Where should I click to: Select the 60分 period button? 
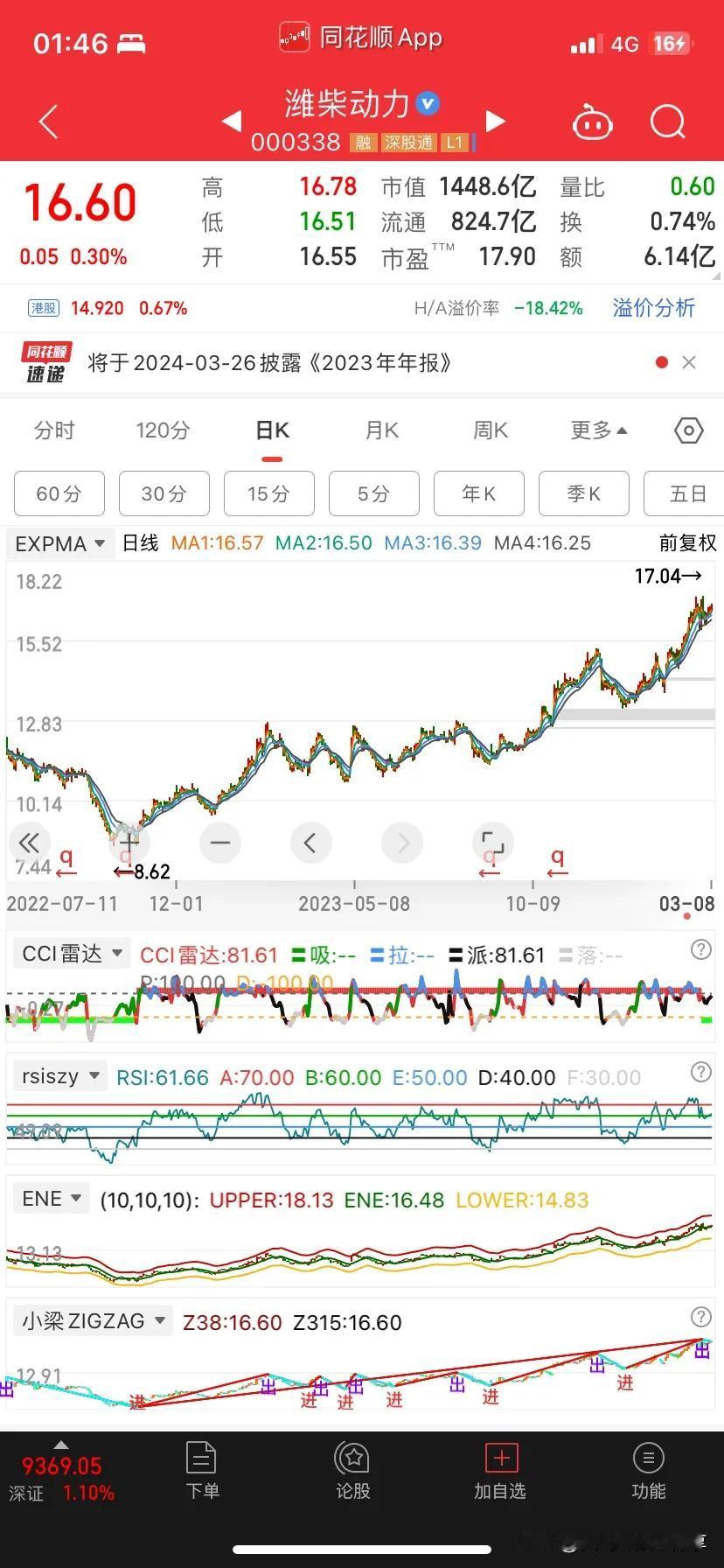(x=59, y=493)
